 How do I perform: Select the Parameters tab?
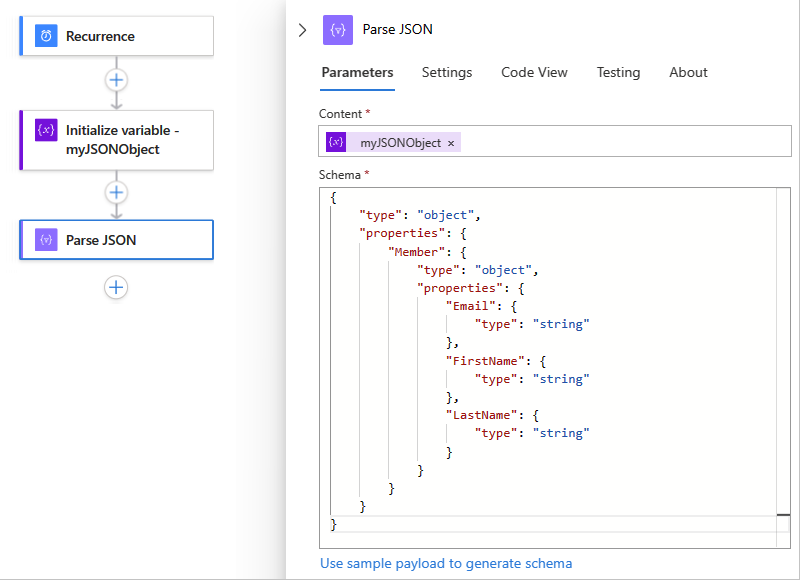(357, 72)
